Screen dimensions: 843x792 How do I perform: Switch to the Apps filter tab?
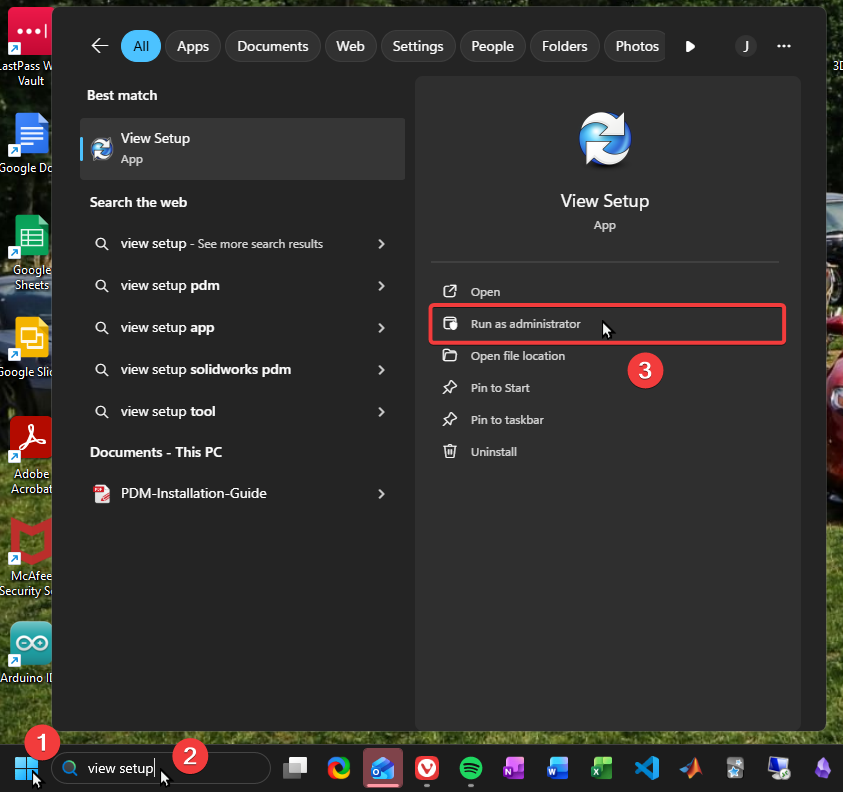click(193, 46)
